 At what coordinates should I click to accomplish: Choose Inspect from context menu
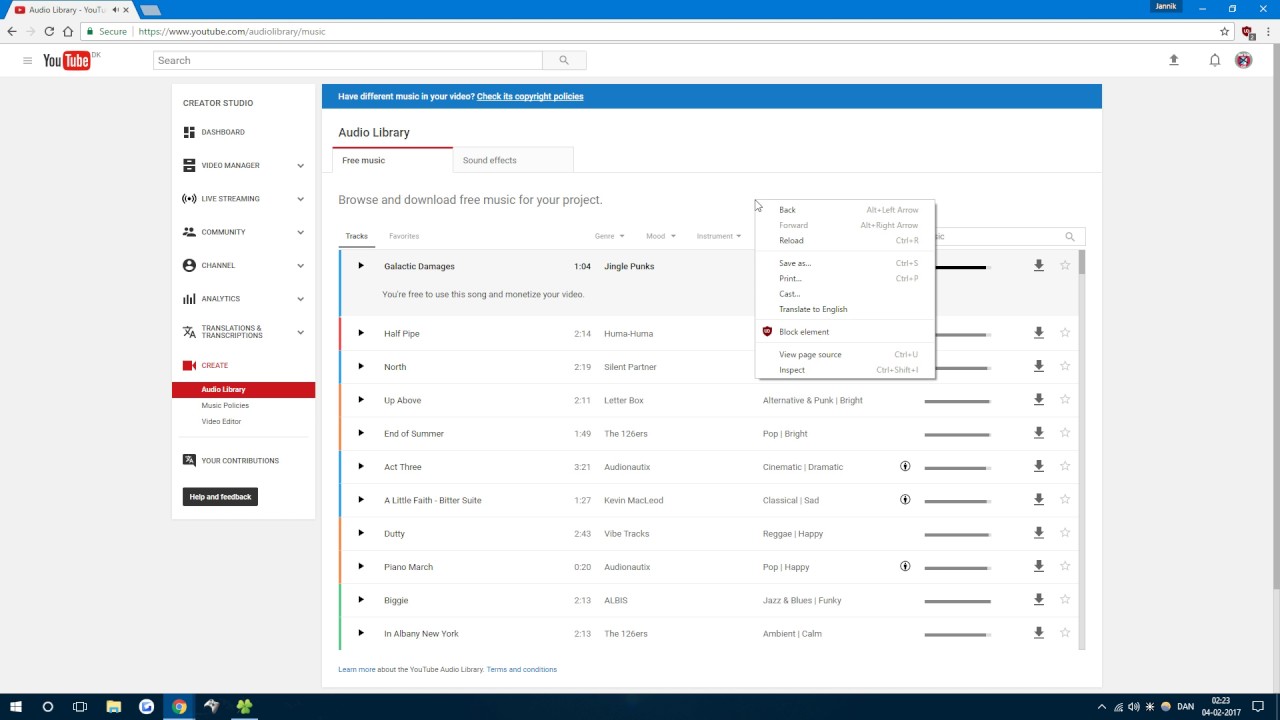pyautogui.click(x=845, y=370)
